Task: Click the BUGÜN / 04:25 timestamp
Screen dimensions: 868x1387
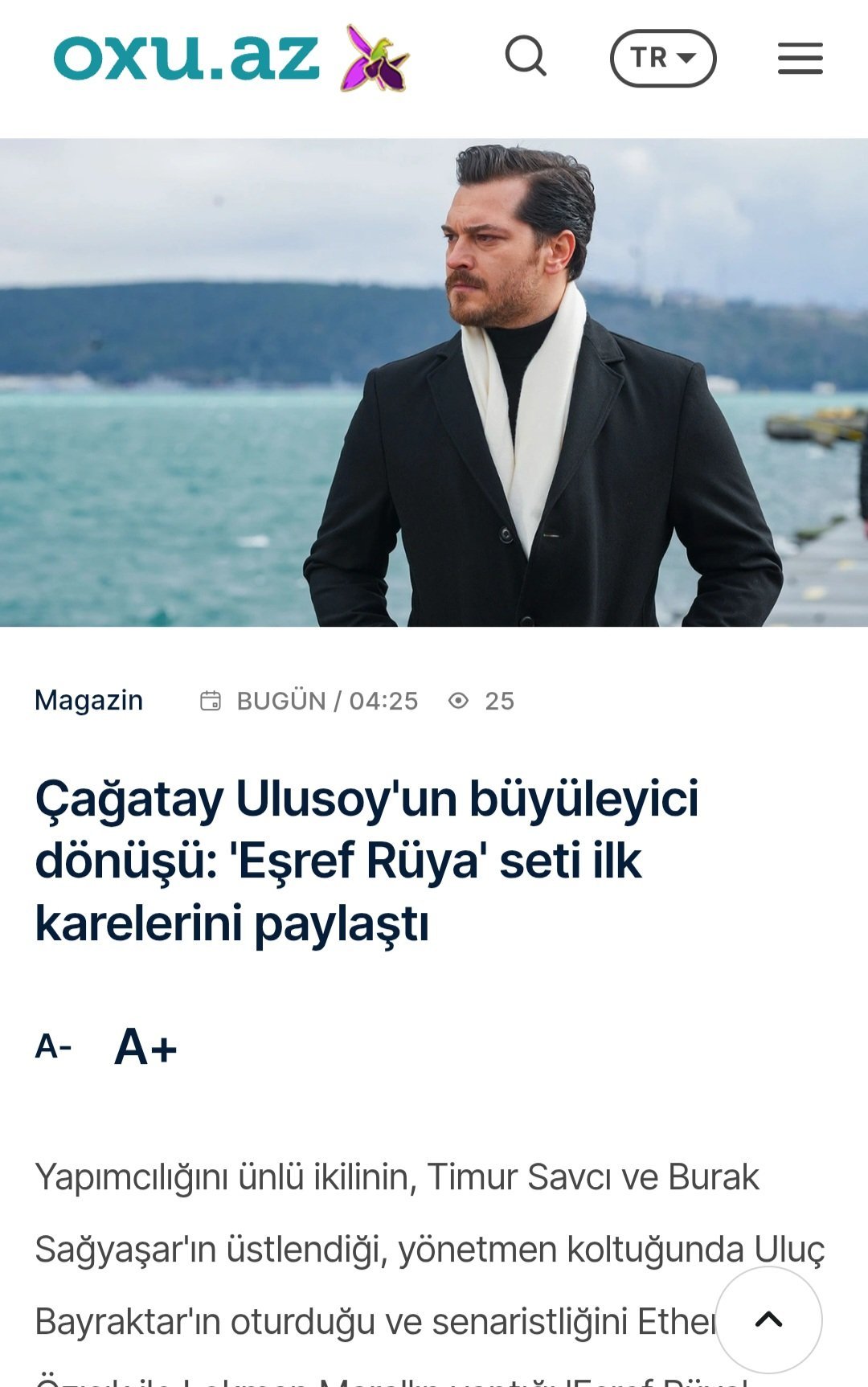Action: (x=327, y=701)
